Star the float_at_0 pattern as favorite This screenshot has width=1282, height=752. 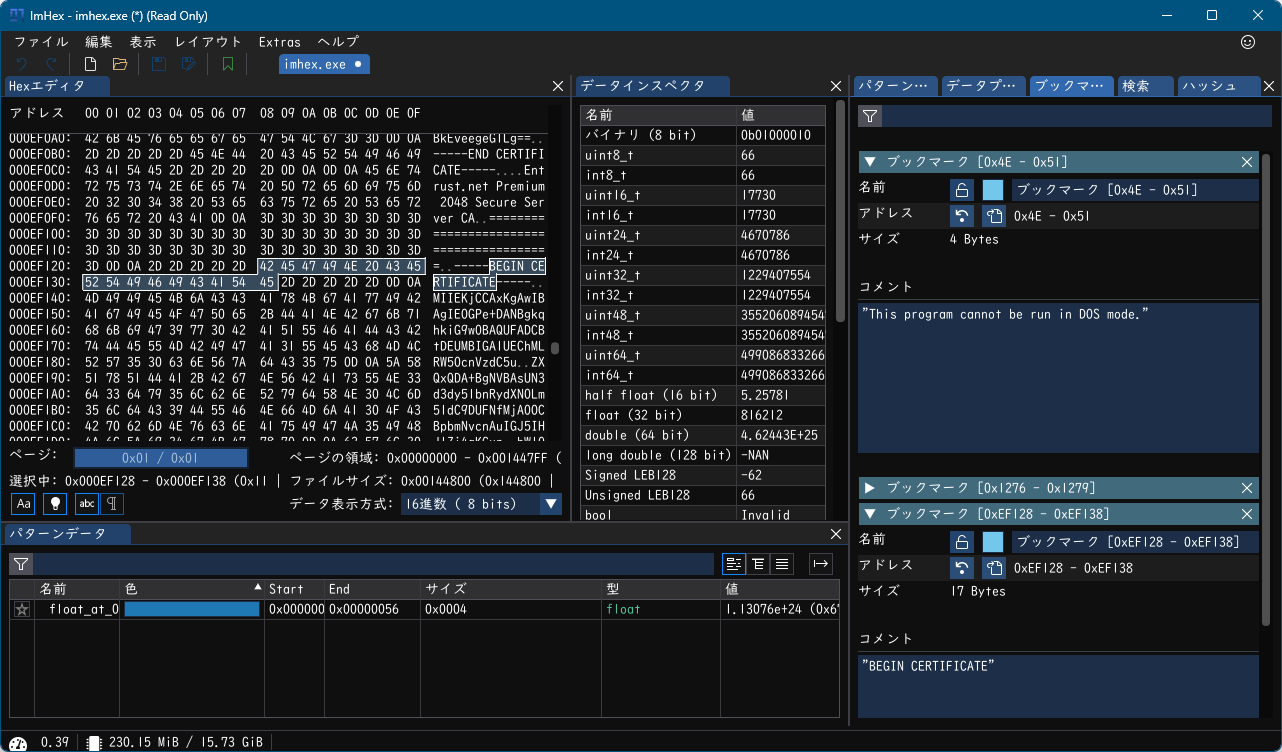pyautogui.click(x=21, y=608)
